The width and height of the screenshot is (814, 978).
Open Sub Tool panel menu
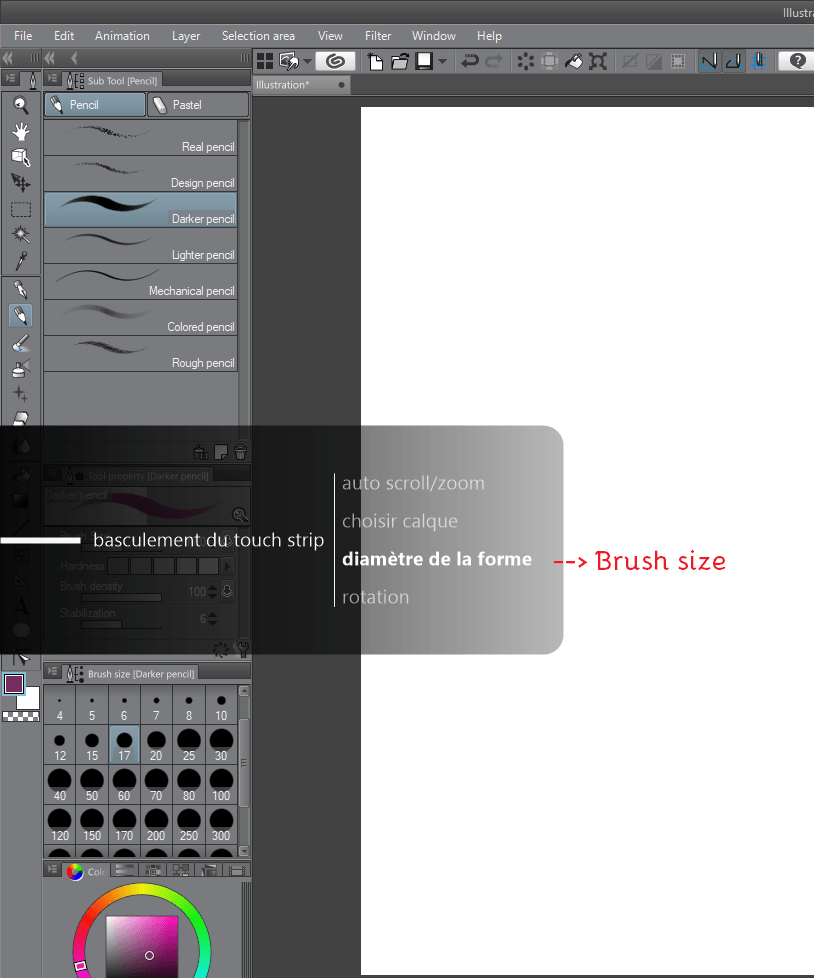pyautogui.click(x=53, y=79)
